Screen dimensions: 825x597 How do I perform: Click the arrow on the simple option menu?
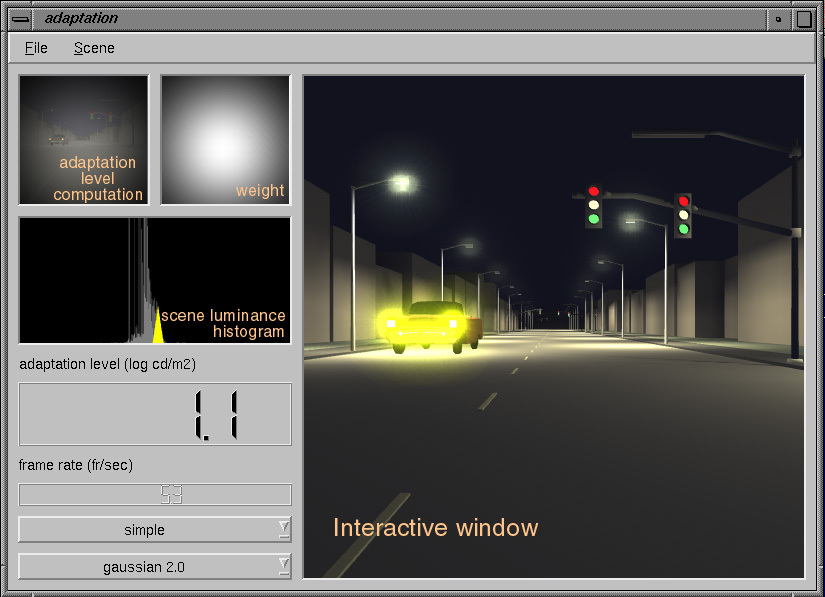pyautogui.click(x=283, y=529)
